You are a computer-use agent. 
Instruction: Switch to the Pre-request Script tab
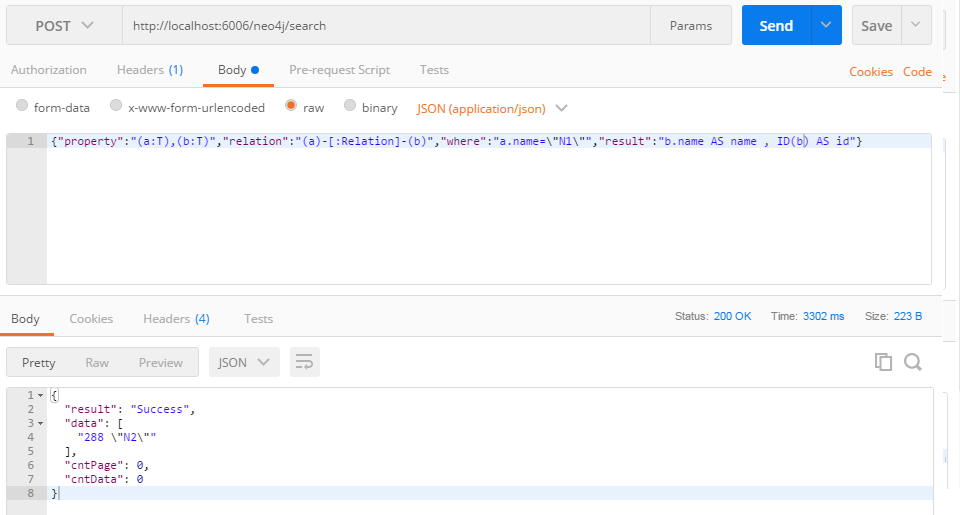339,70
